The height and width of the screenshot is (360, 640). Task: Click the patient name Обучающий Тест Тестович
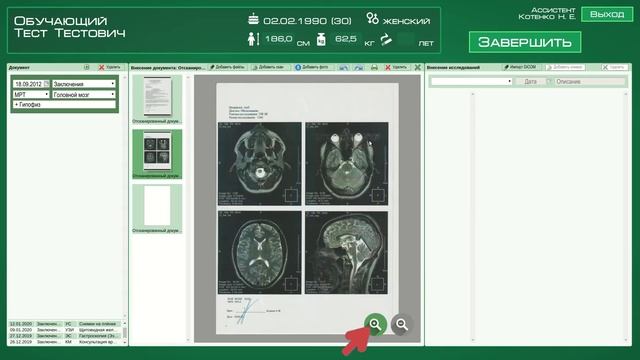(x=69, y=27)
